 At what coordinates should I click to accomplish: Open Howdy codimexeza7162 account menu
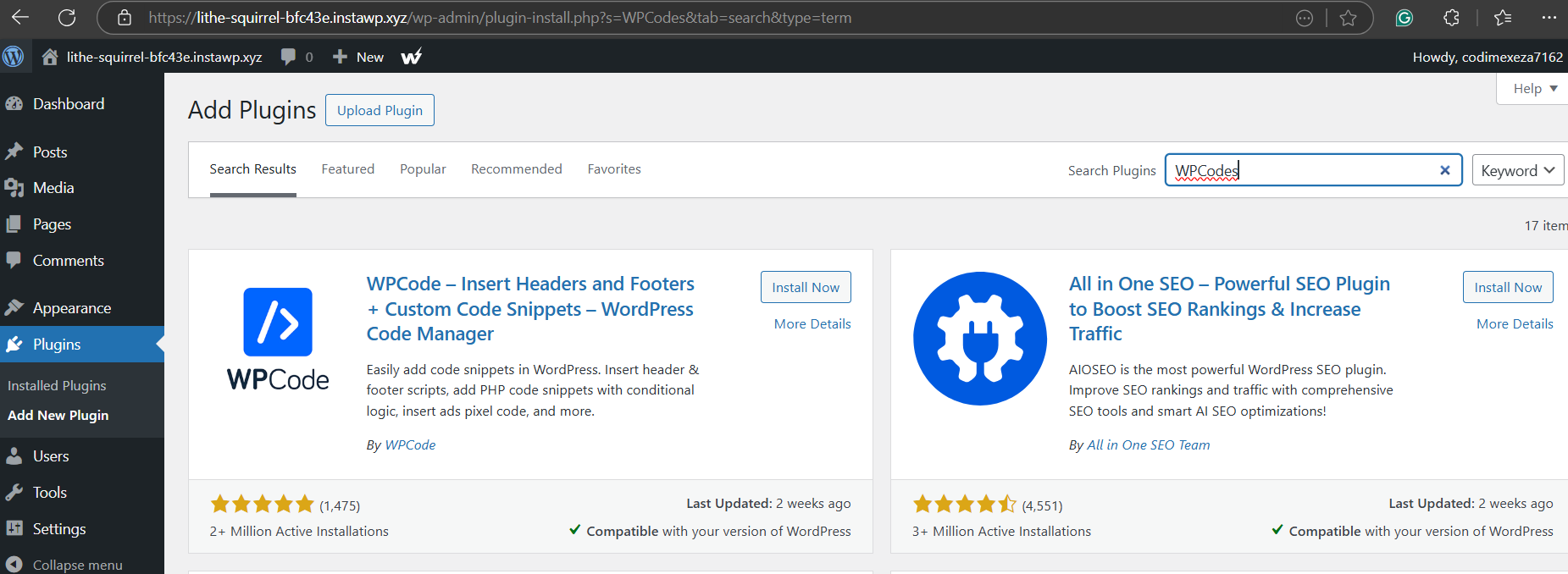pyautogui.click(x=1487, y=57)
